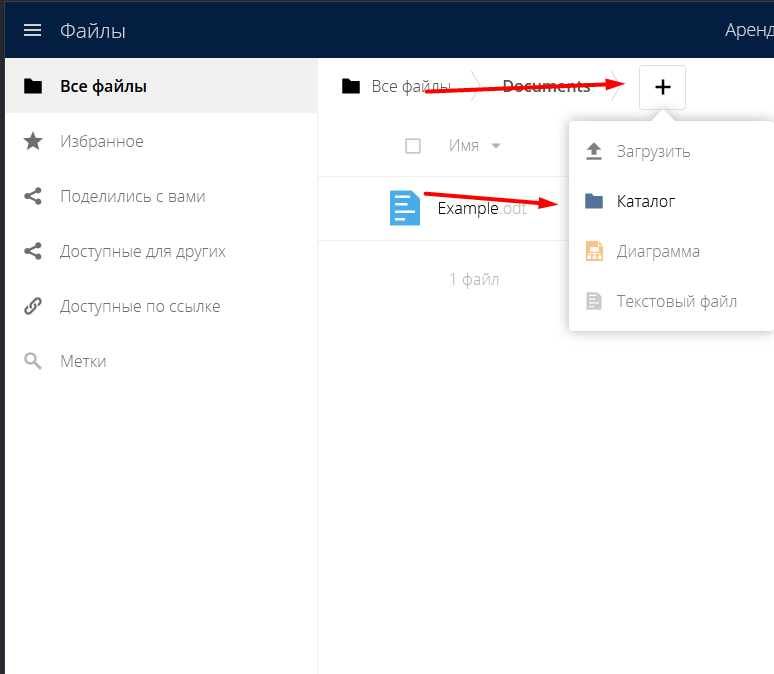This screenshot has width=774, height=674.
Task: Open the Documents breadcrumb
Action: (546, 87)
